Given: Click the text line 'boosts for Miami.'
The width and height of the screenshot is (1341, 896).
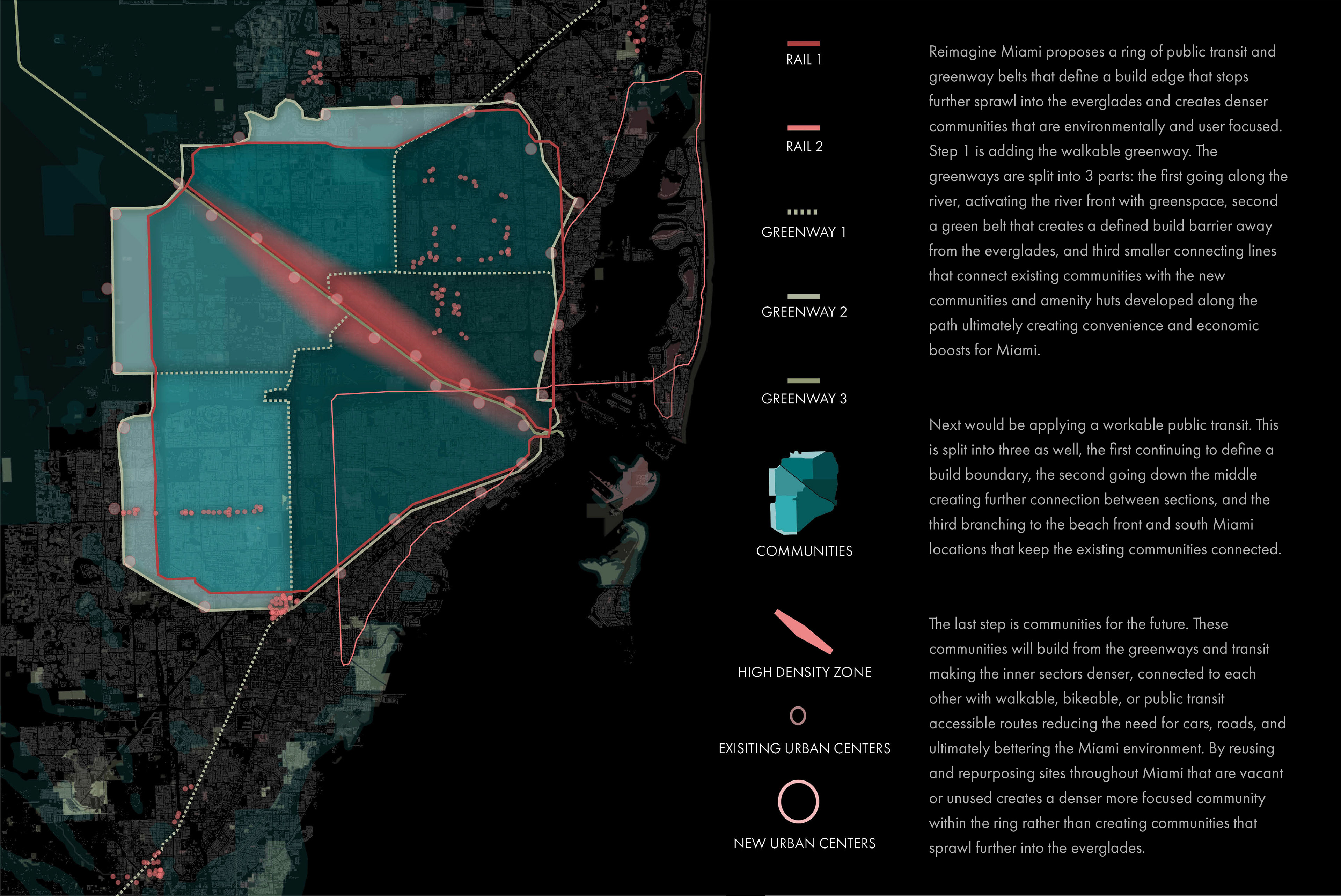Looking at the screenshot, I should point(984,350).
